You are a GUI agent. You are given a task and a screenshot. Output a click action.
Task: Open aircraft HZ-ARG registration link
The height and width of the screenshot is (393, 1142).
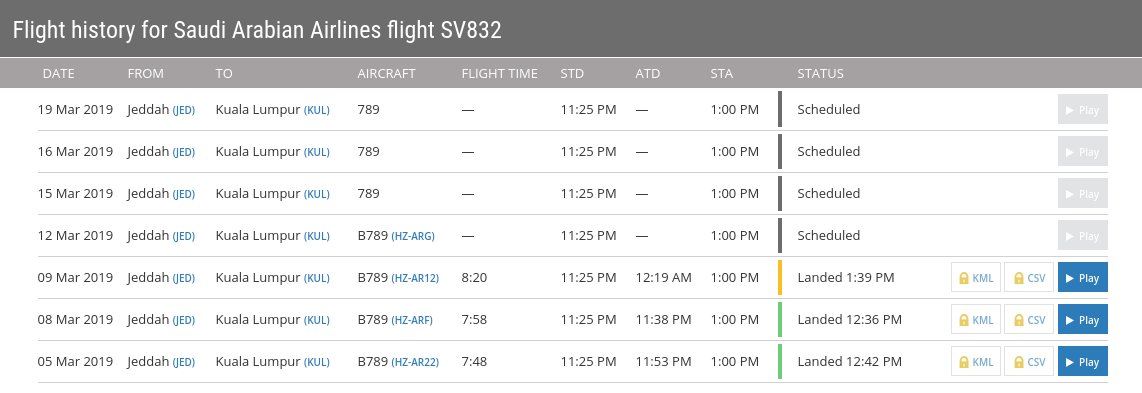413,236
